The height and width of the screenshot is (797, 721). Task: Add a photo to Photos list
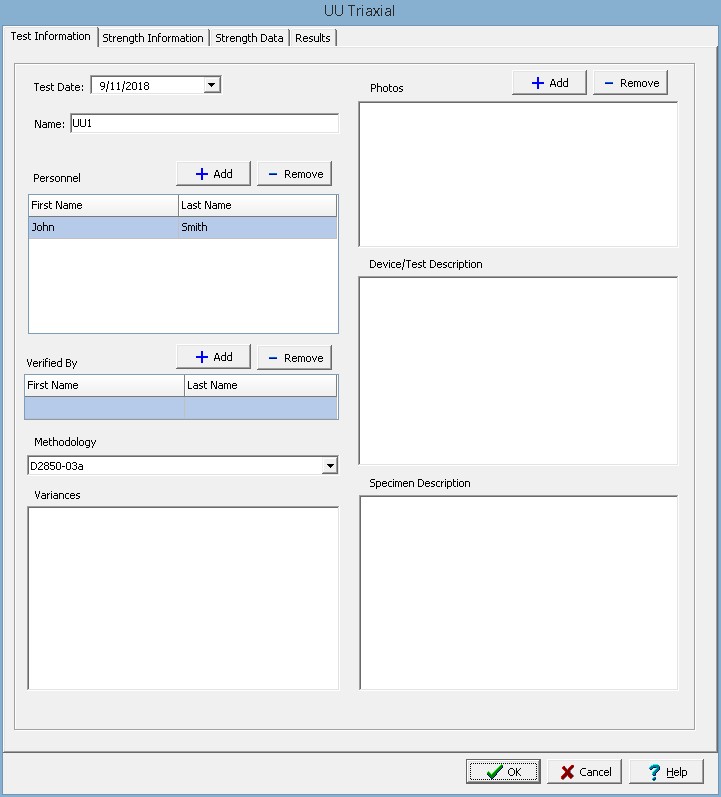click(549, 83)
